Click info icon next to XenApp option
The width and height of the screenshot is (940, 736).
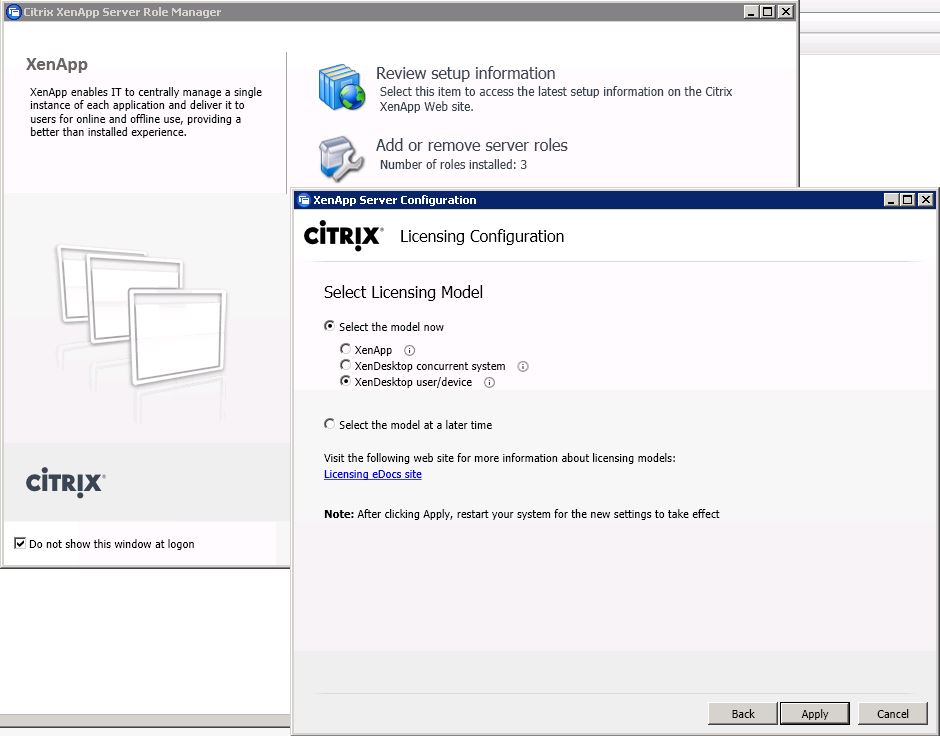tap(409, 350)
